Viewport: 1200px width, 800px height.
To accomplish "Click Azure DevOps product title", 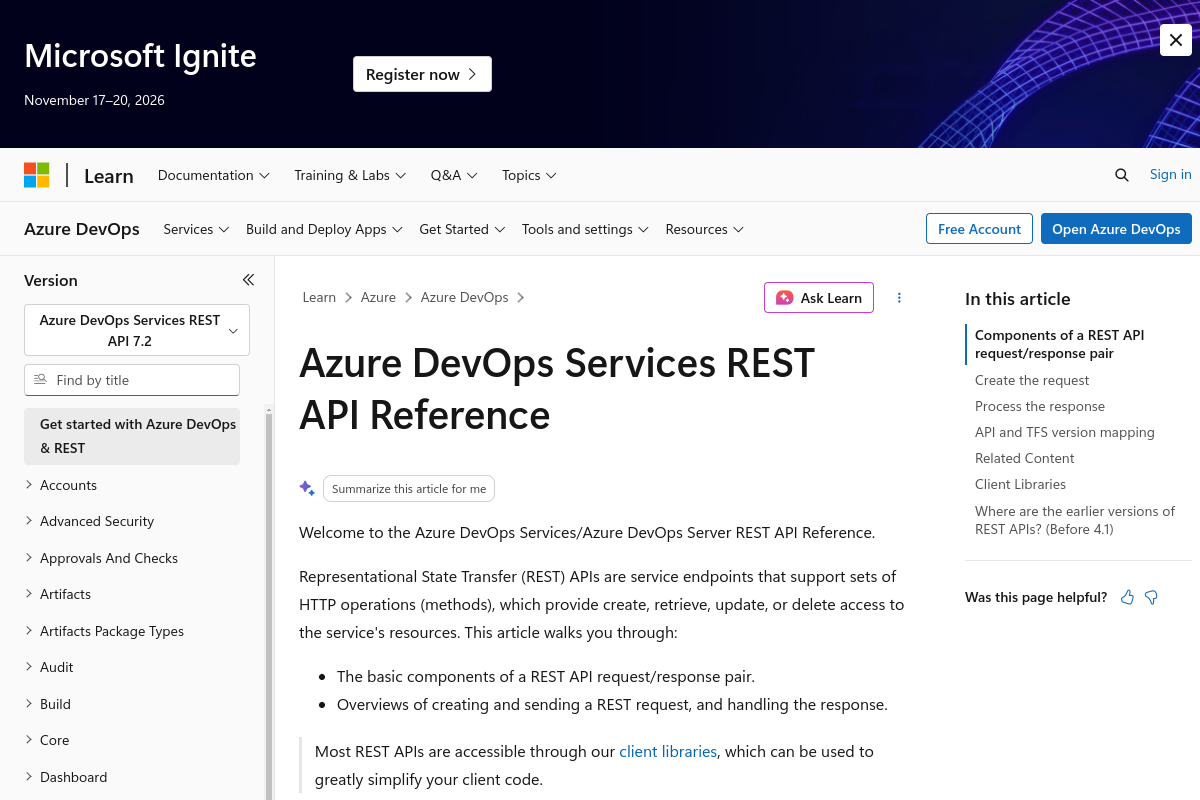I will pos(82,229).
